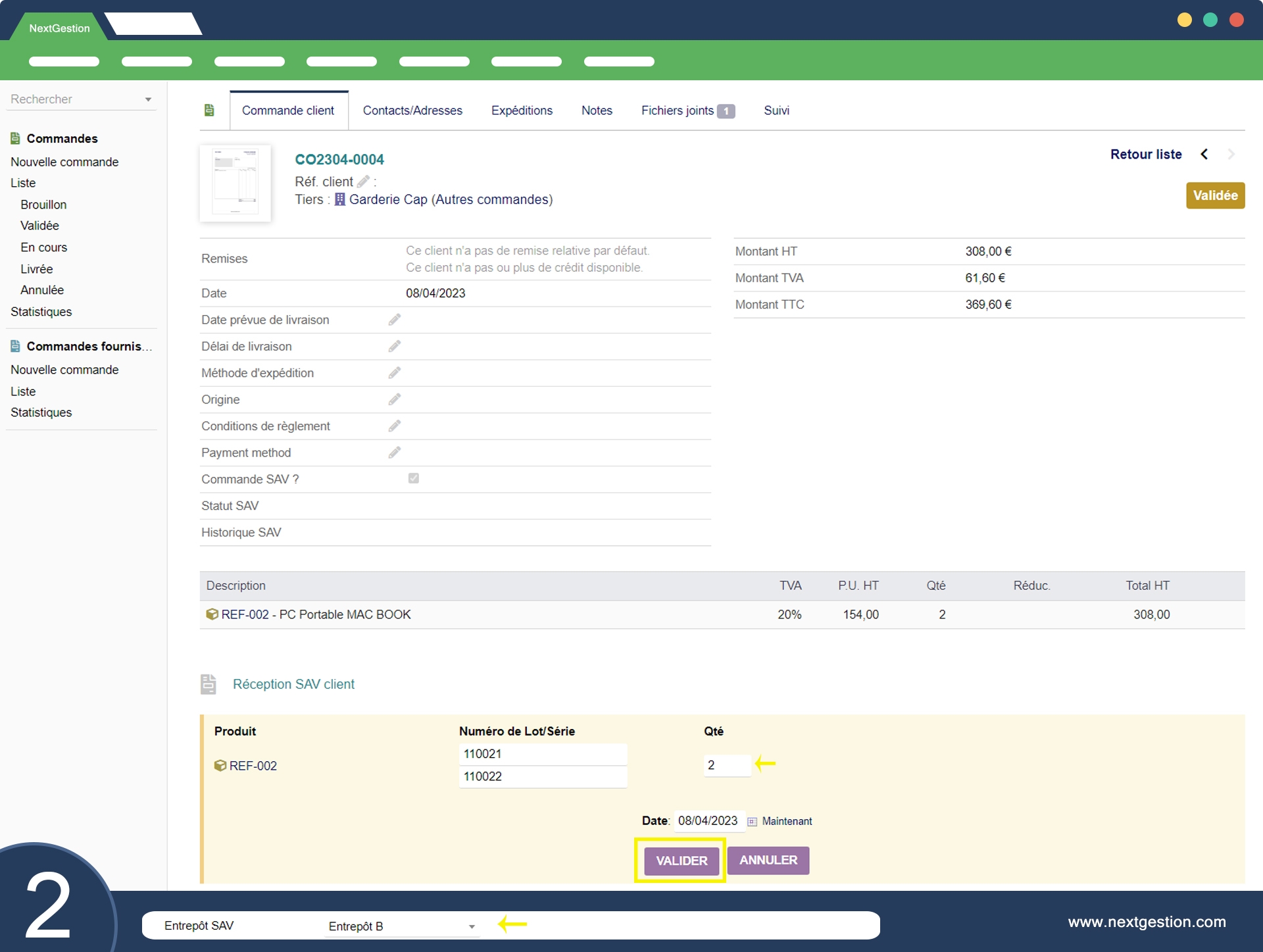The height and width of the screenshot is (952, 1263).
Task: Open the order document thumbnail preview
Action: pos(235,183)
